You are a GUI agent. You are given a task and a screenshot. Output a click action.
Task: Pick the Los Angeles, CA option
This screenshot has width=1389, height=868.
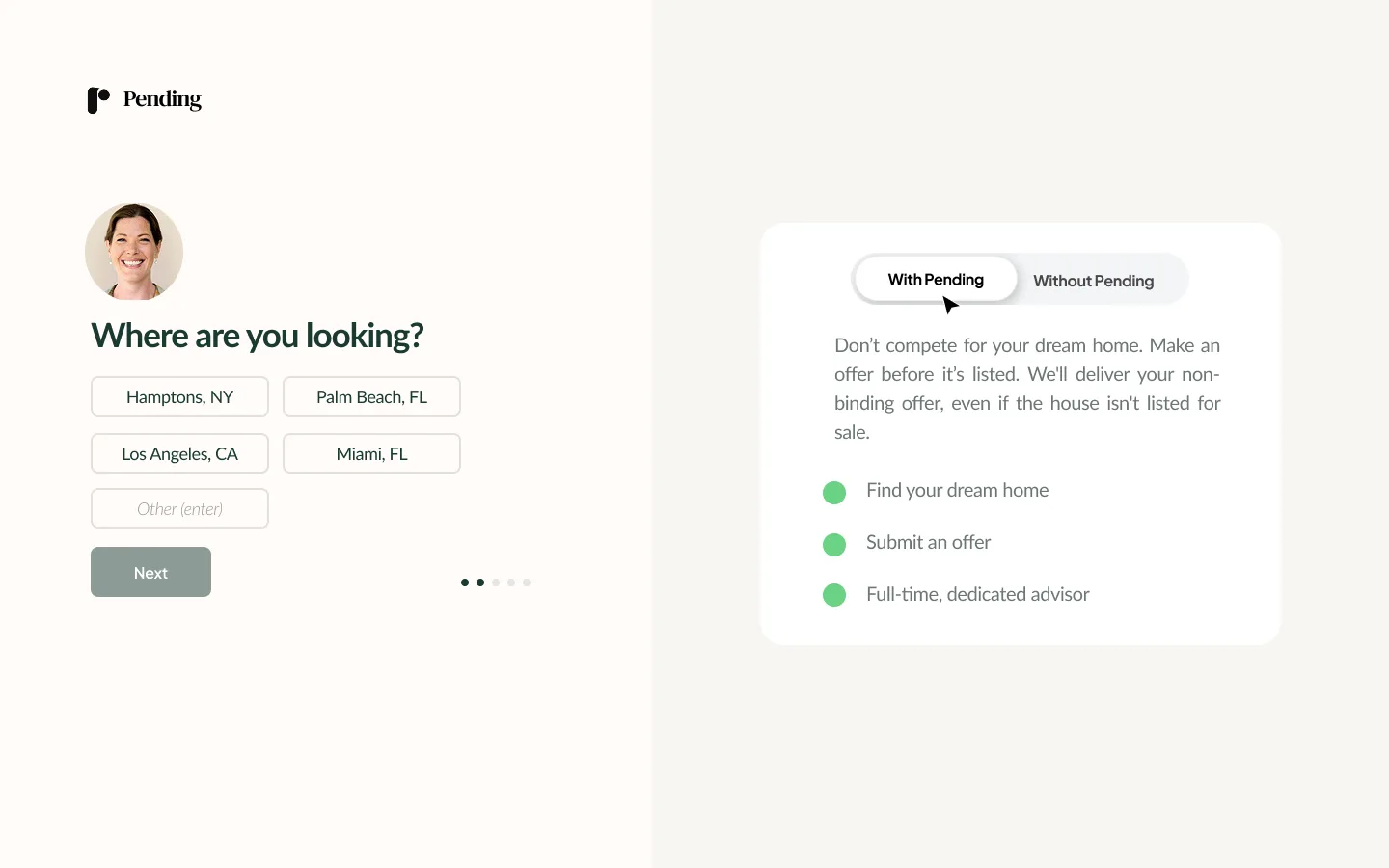(179, 453)
